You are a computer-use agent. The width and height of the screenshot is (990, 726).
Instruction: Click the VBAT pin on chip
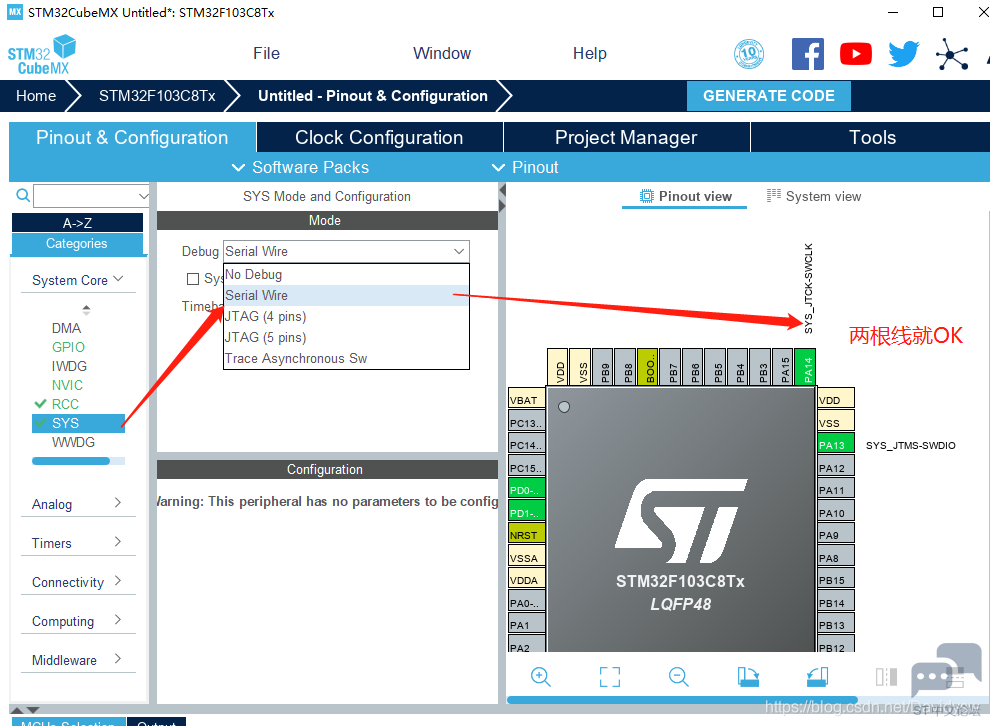tap(527, 399)
